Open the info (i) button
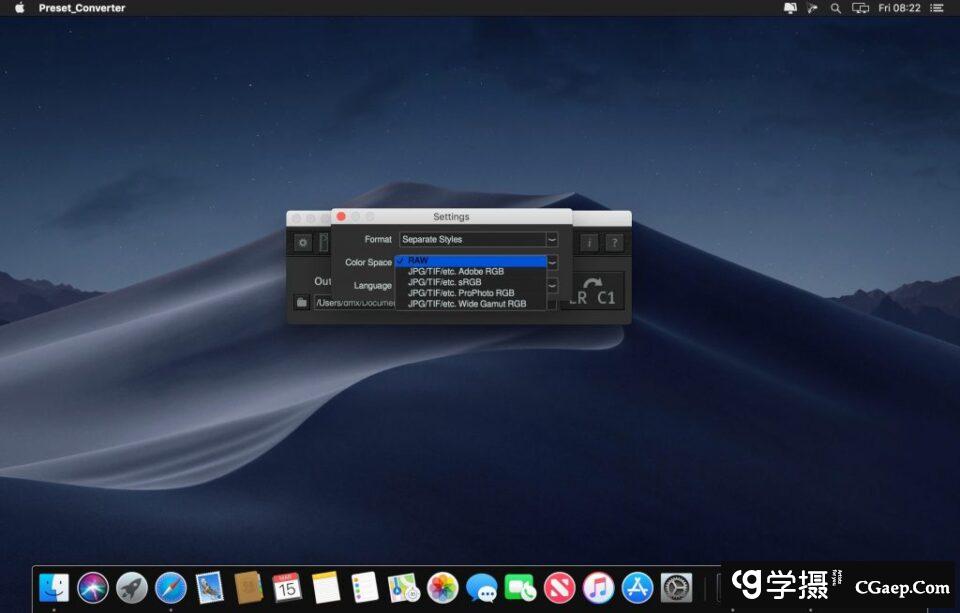 (x=589, y=243)
